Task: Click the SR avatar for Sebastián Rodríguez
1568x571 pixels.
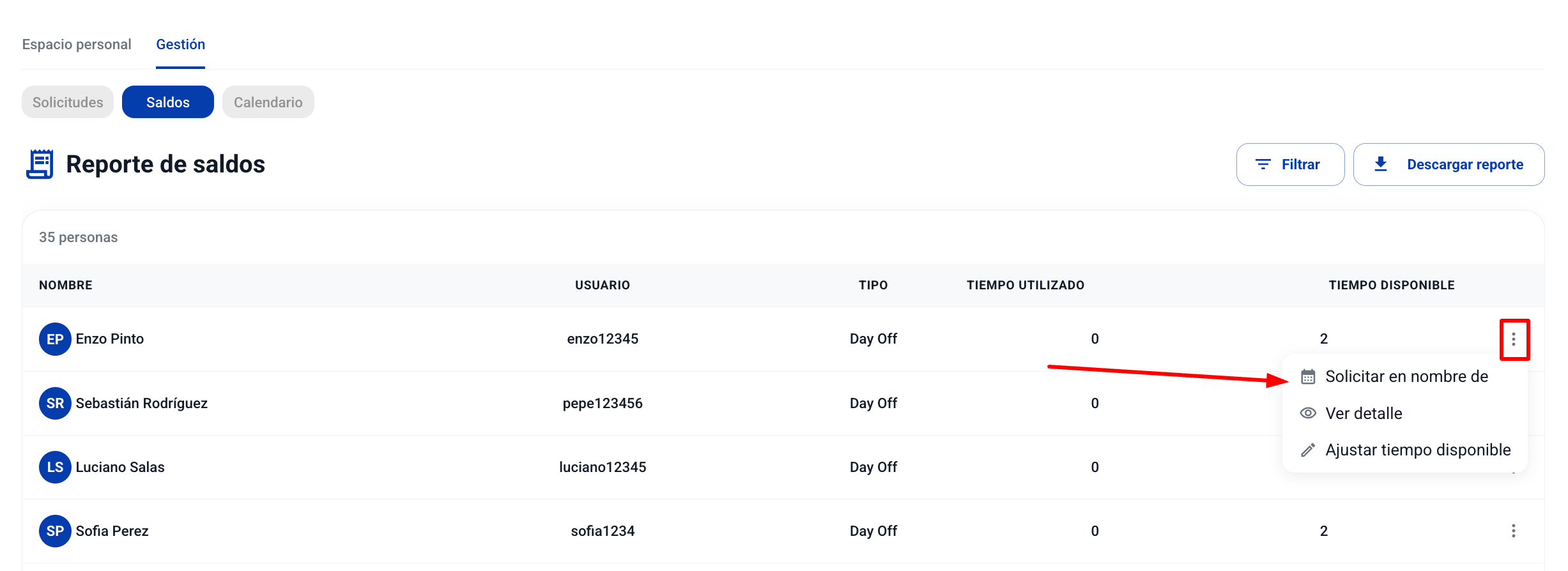Action: coord(55,403)
